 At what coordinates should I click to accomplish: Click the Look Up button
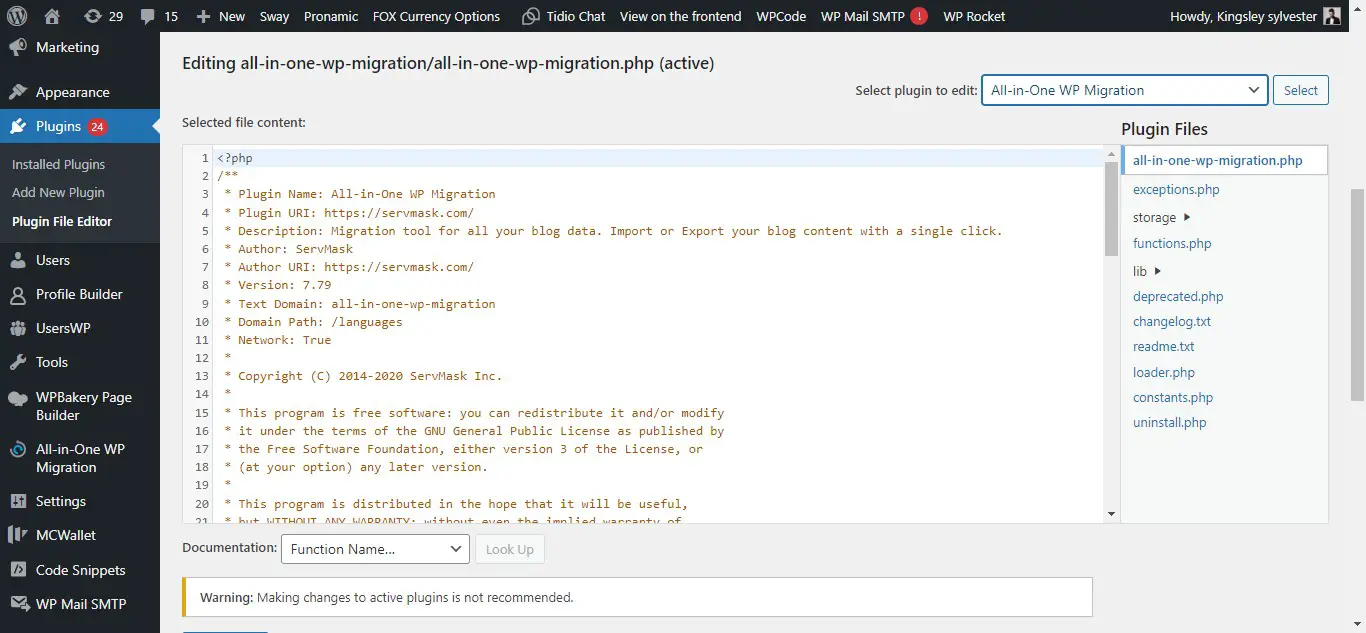510,549
